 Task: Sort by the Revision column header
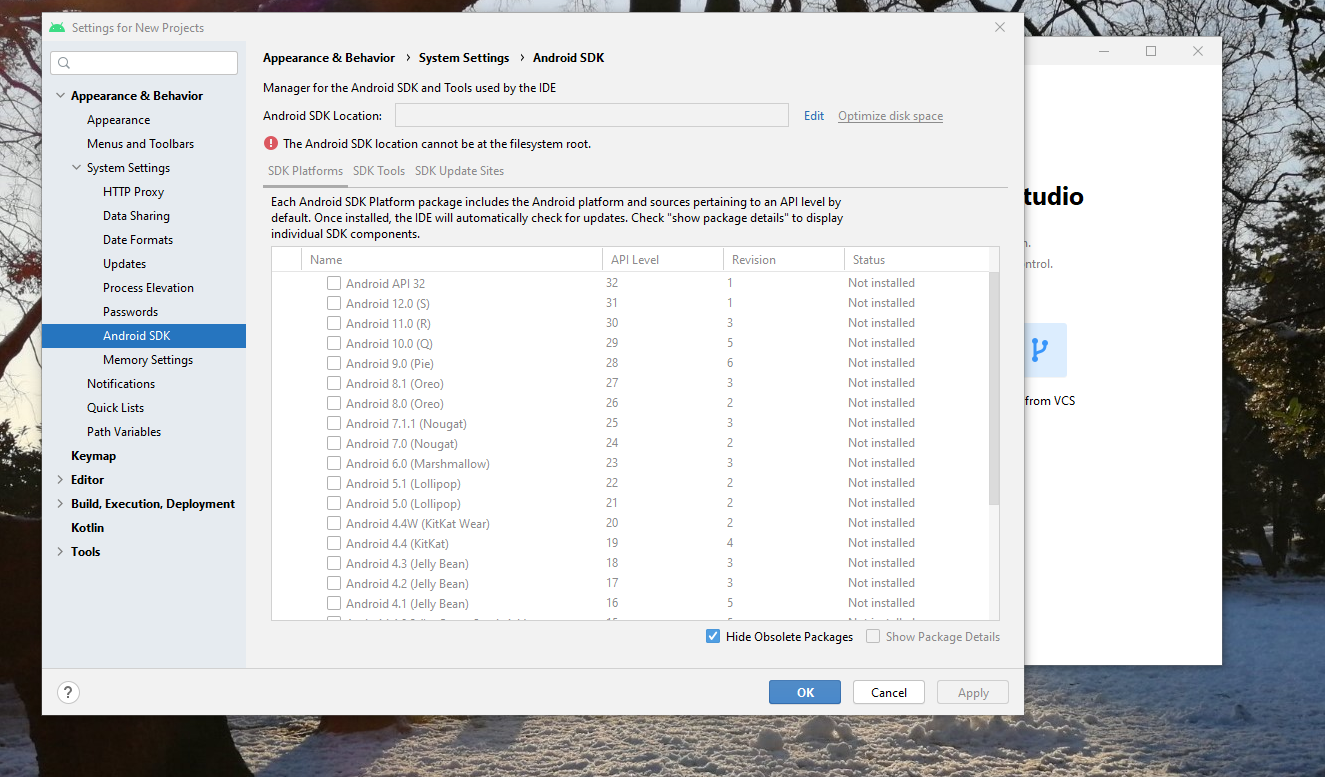[783, 260]
